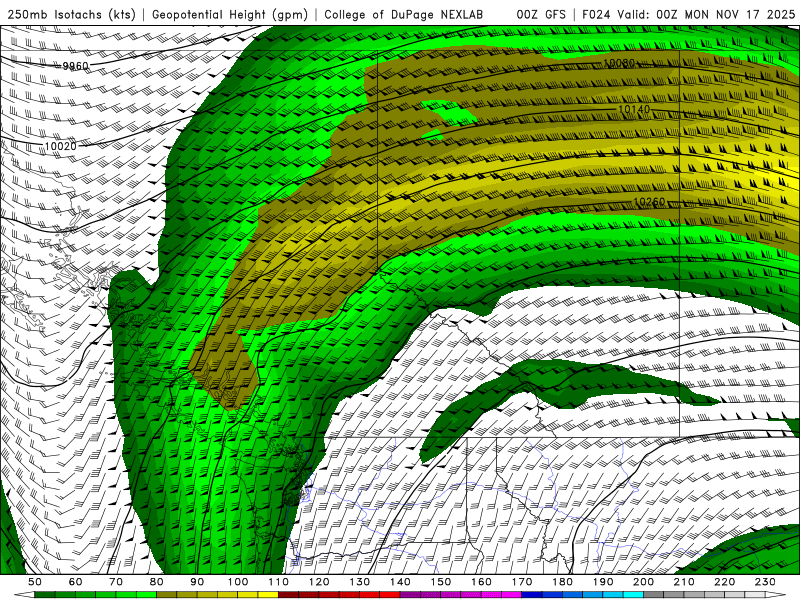
Task: Click the 220 value on the color scale
Action: 724,582
